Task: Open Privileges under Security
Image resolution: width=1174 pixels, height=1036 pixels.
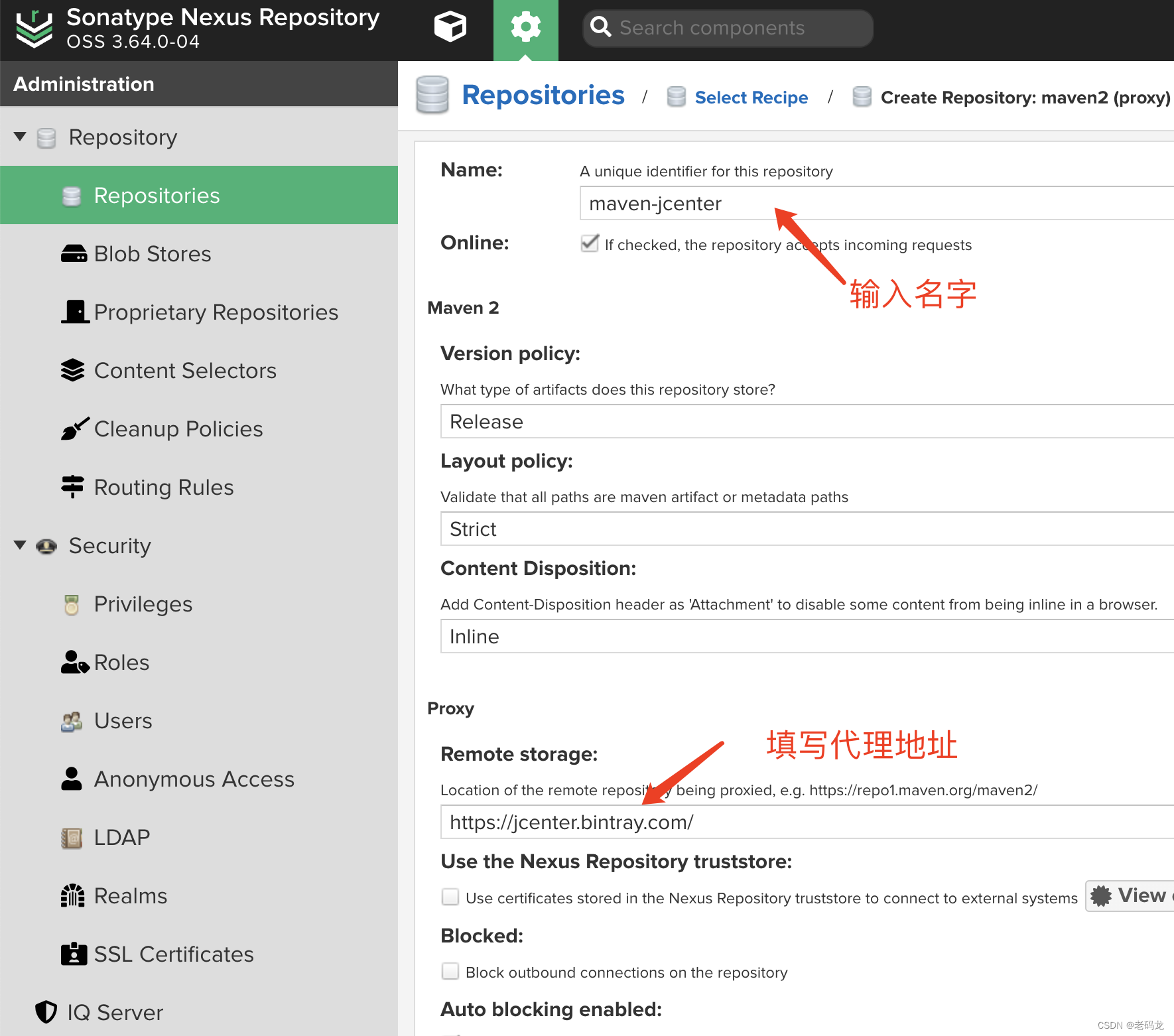Action: [199, 604]
